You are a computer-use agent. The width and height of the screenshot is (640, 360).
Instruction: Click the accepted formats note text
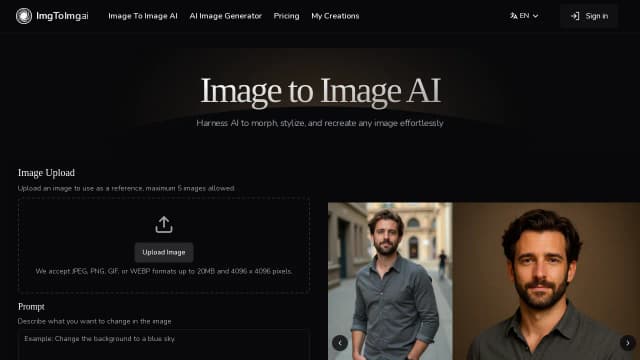click(164, 271)
